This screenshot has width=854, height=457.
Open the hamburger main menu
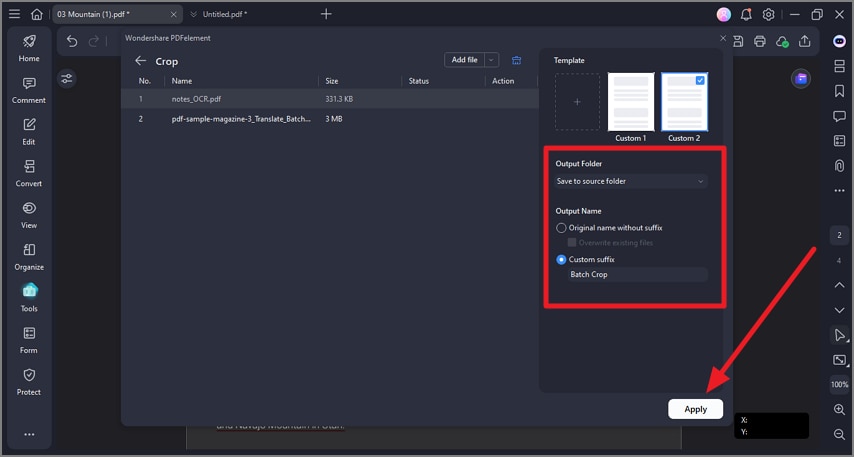coord(14,14)
